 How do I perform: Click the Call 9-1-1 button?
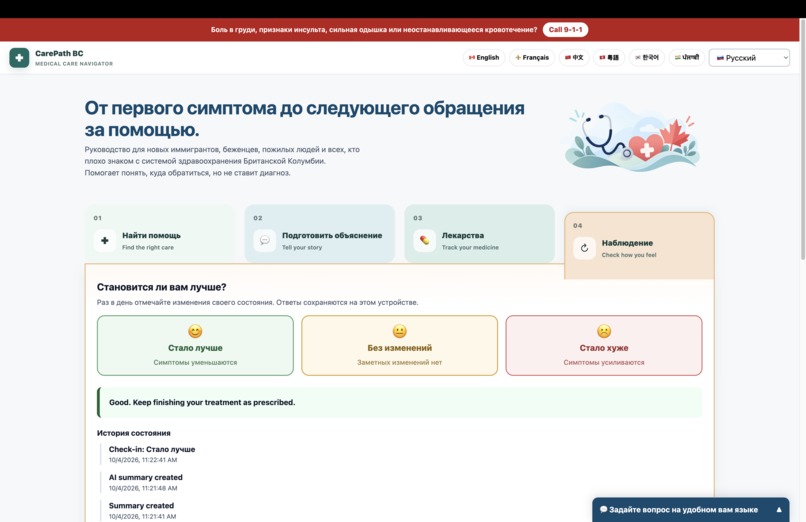565,29
